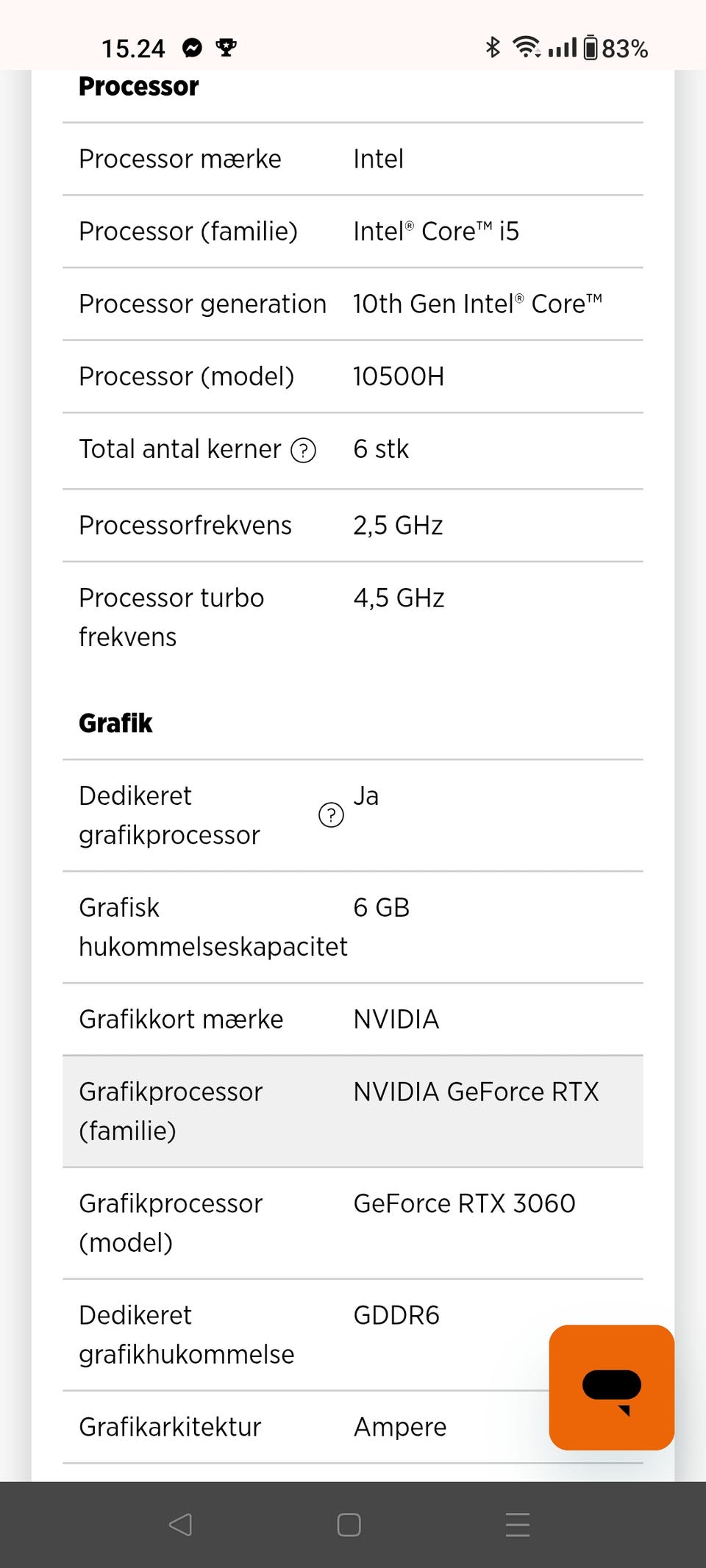
Task: Tap the Processor section heading
Action: (x=139, y=87)
